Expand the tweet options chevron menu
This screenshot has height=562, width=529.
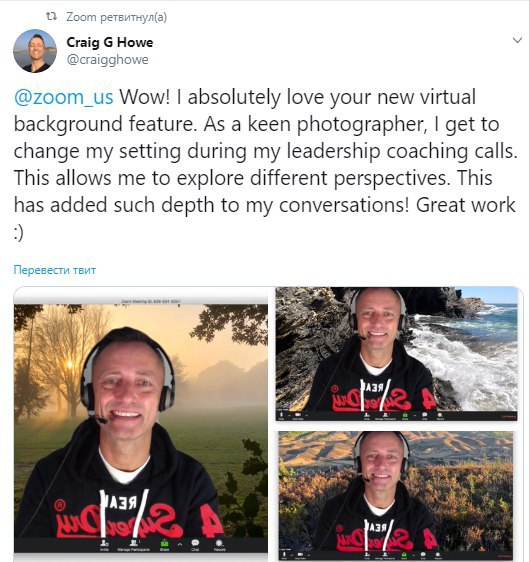(517, 40)
